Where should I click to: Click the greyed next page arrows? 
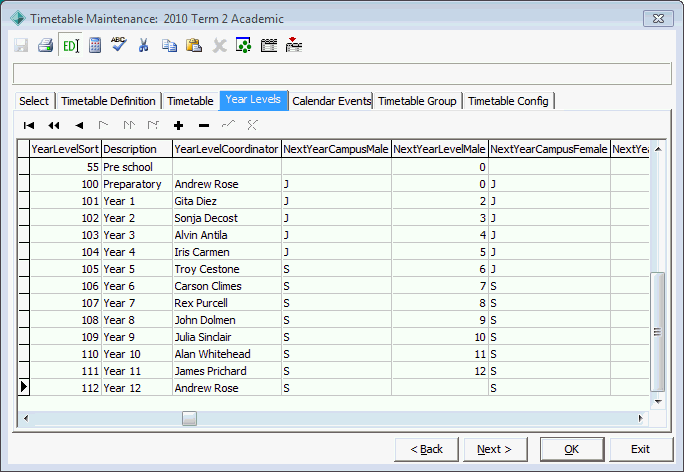click(x=129, y=125)
